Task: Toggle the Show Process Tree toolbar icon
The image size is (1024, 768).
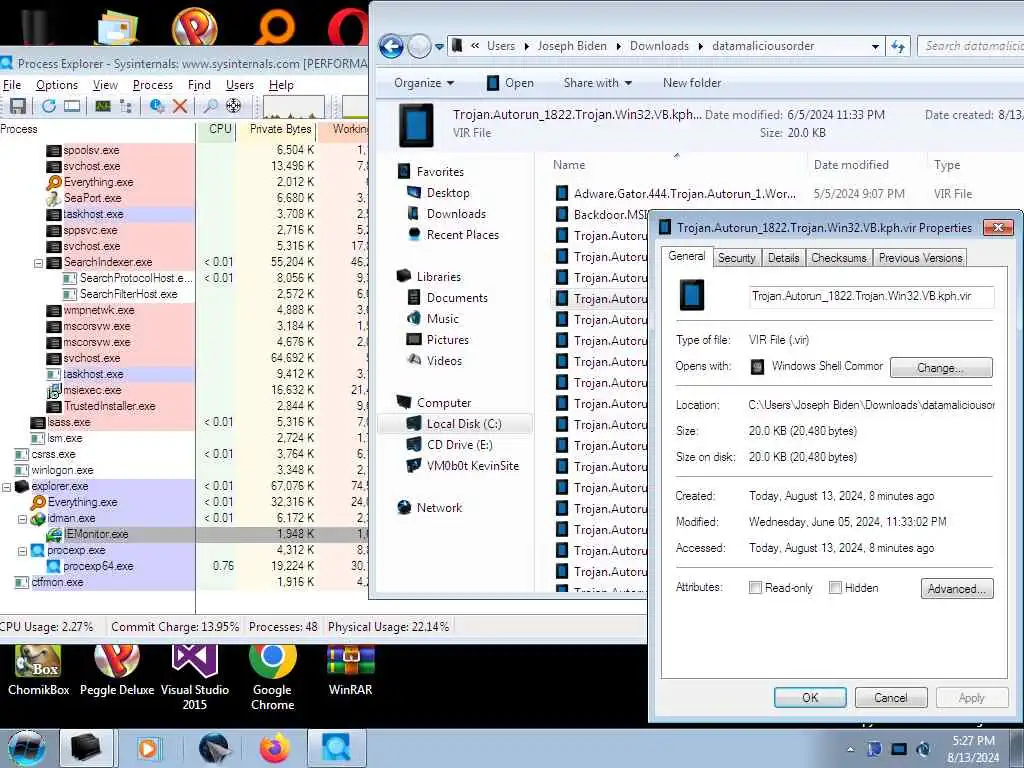Action: pyautogui.click(x=126, y=106)
